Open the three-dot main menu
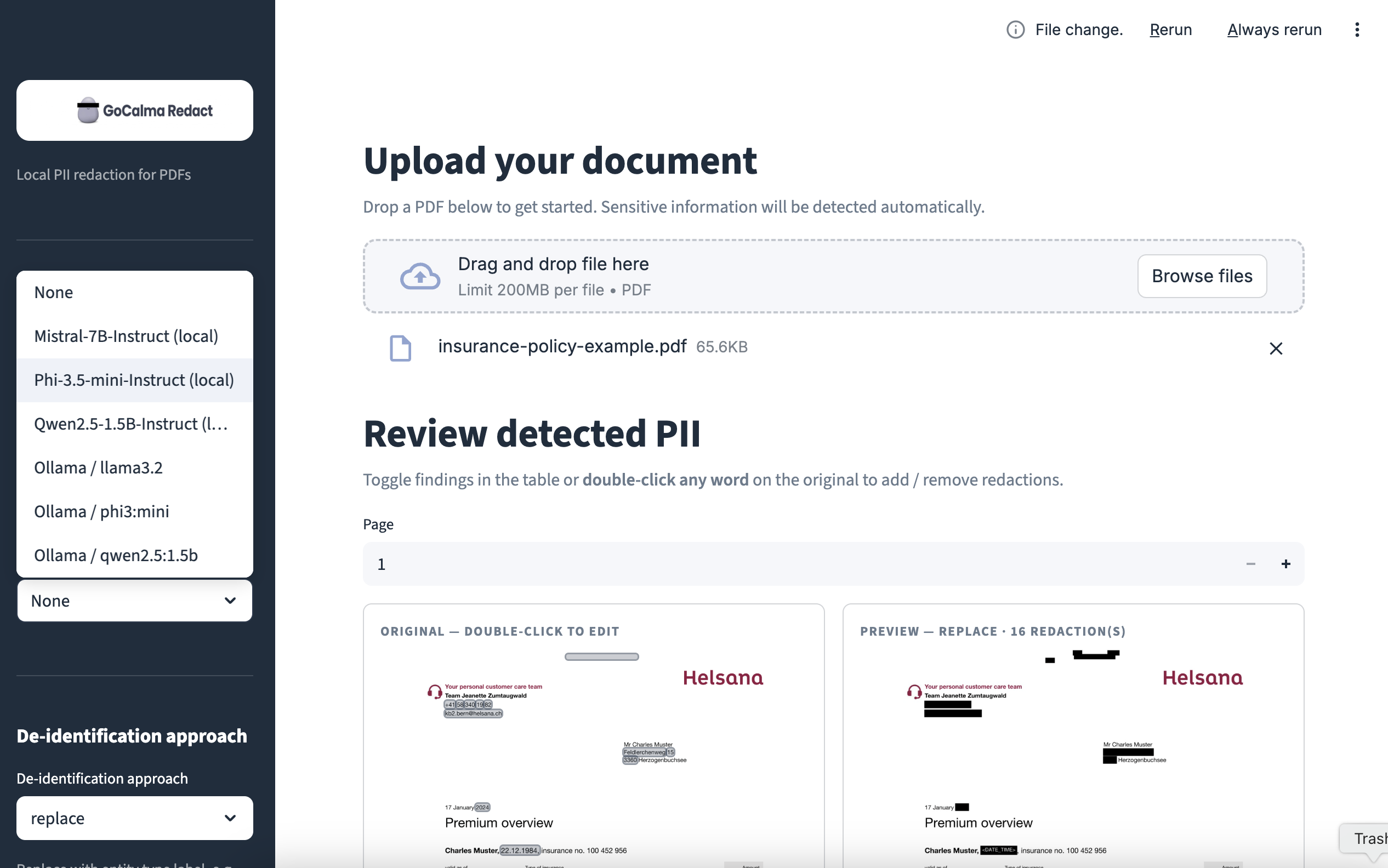 click(x=1356, y=30)
